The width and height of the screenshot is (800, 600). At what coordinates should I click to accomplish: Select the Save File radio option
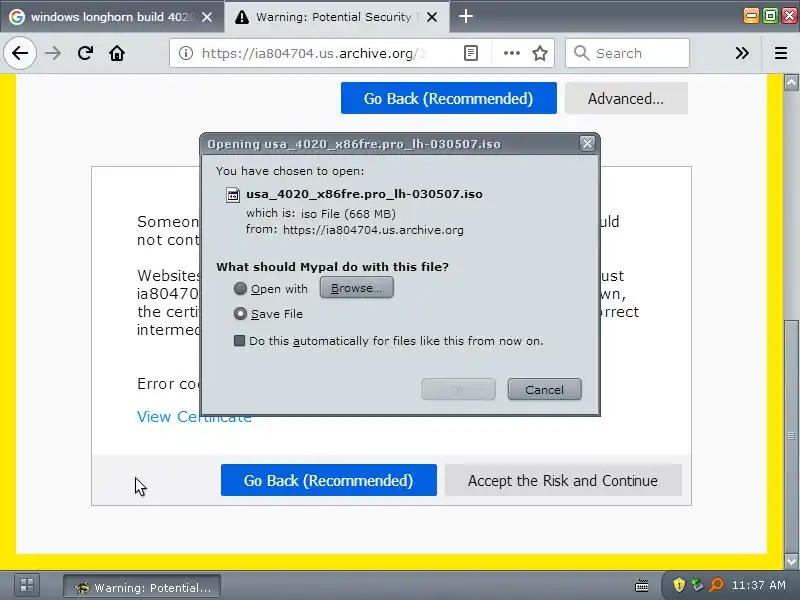pyautogui.click(x=240, y=313)
